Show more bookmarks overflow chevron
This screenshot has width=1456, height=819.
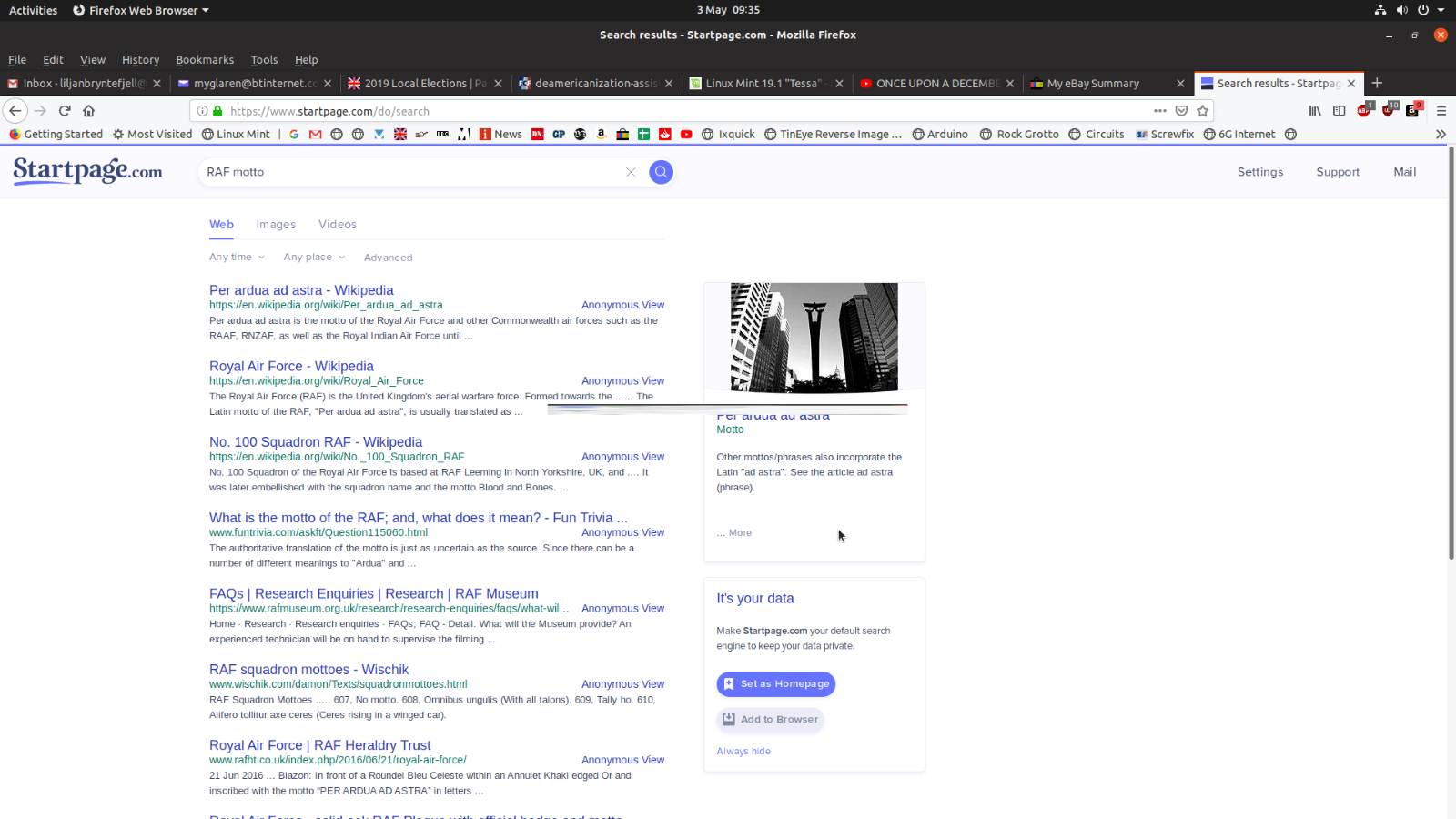pos(1441,135)
